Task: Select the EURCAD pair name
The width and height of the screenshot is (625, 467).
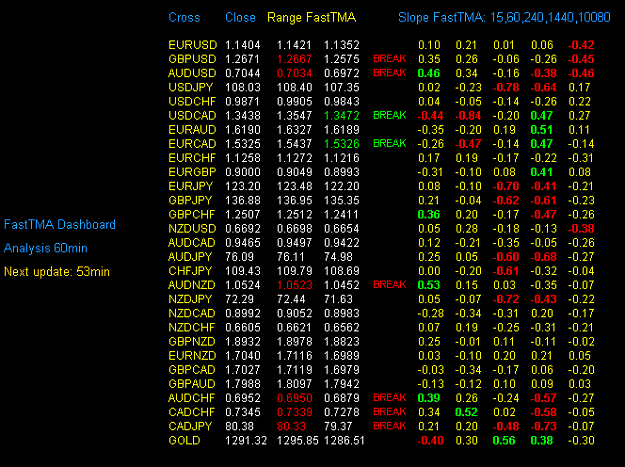Action: click(x=192, y=144)
